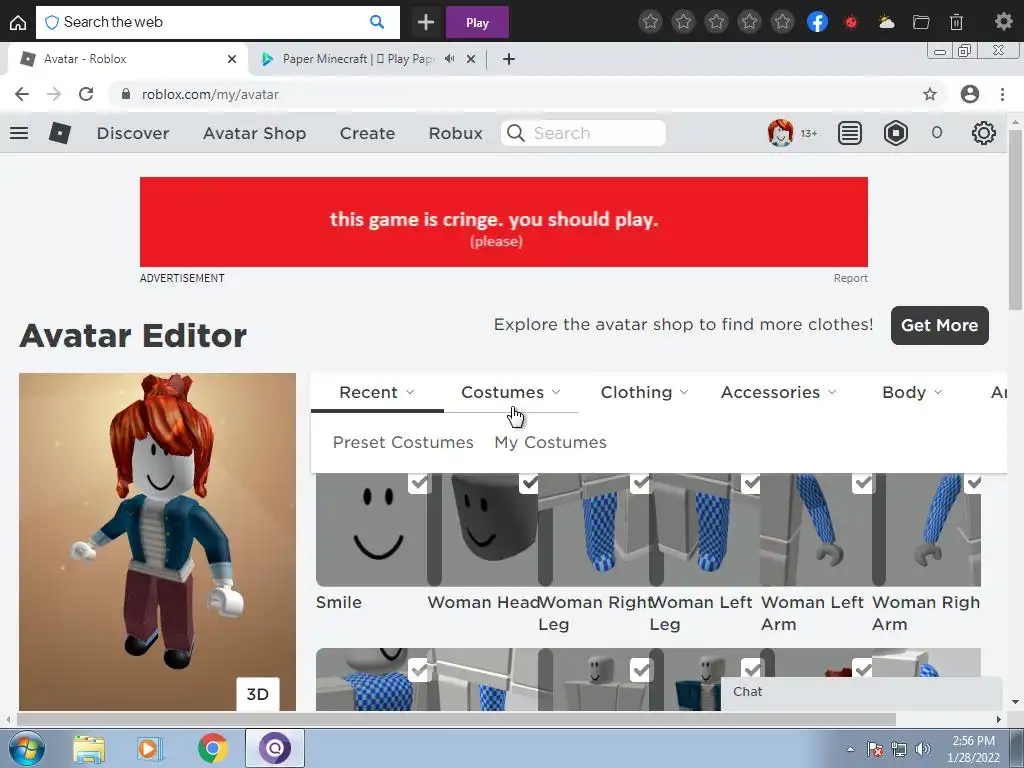The image size is (1024, 768).
Task: Open Roblox notifications list icon
Action: (x=850, y=133)
